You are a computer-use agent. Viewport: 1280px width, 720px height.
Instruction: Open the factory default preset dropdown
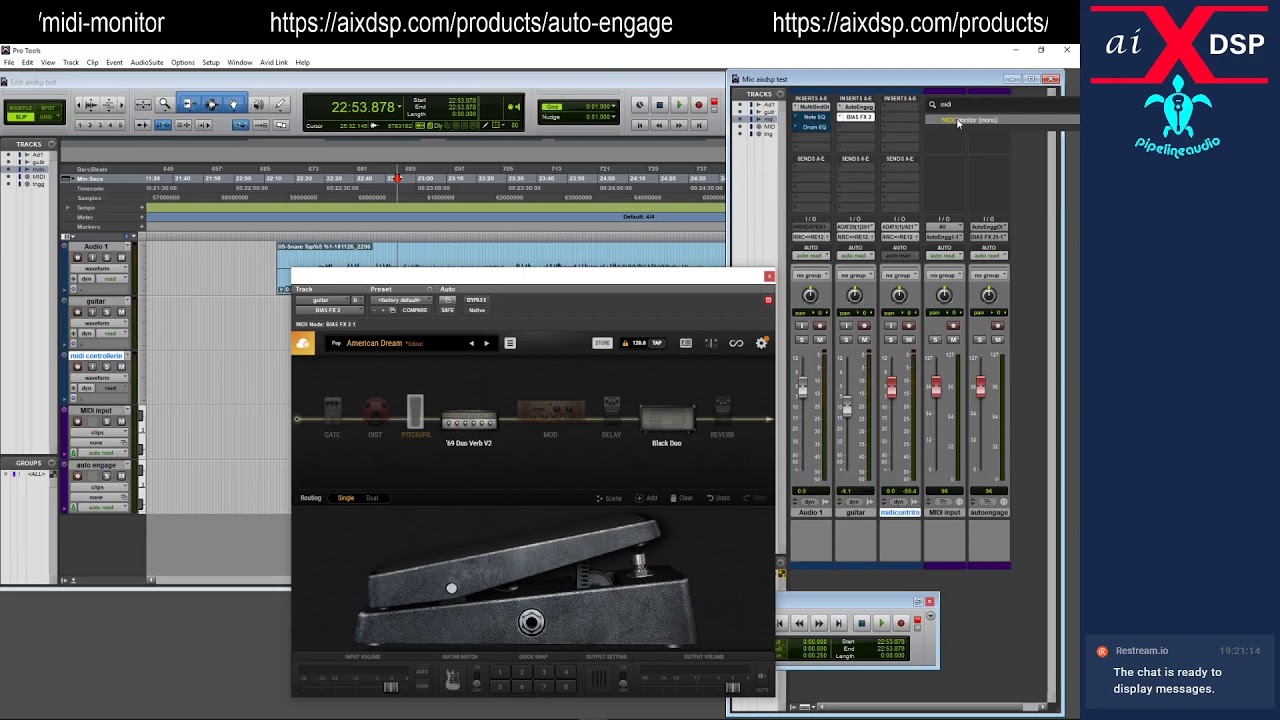point(400,300)
